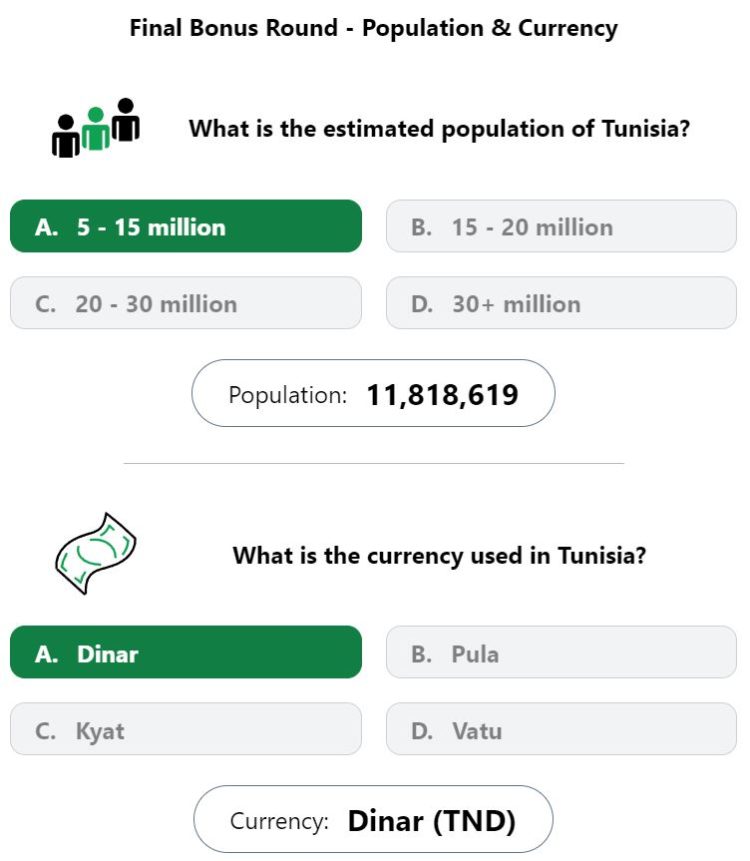The width and height of the screenshot is (750, 861).
Task: Click the Dinar (TND) bold text
Action: (x=432, y=821)
